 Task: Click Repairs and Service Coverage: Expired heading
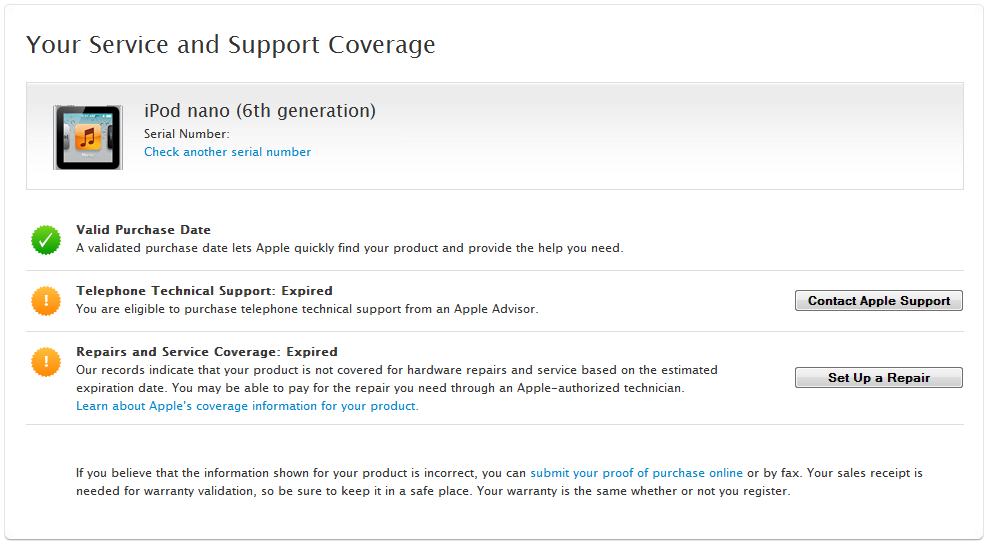207,352
